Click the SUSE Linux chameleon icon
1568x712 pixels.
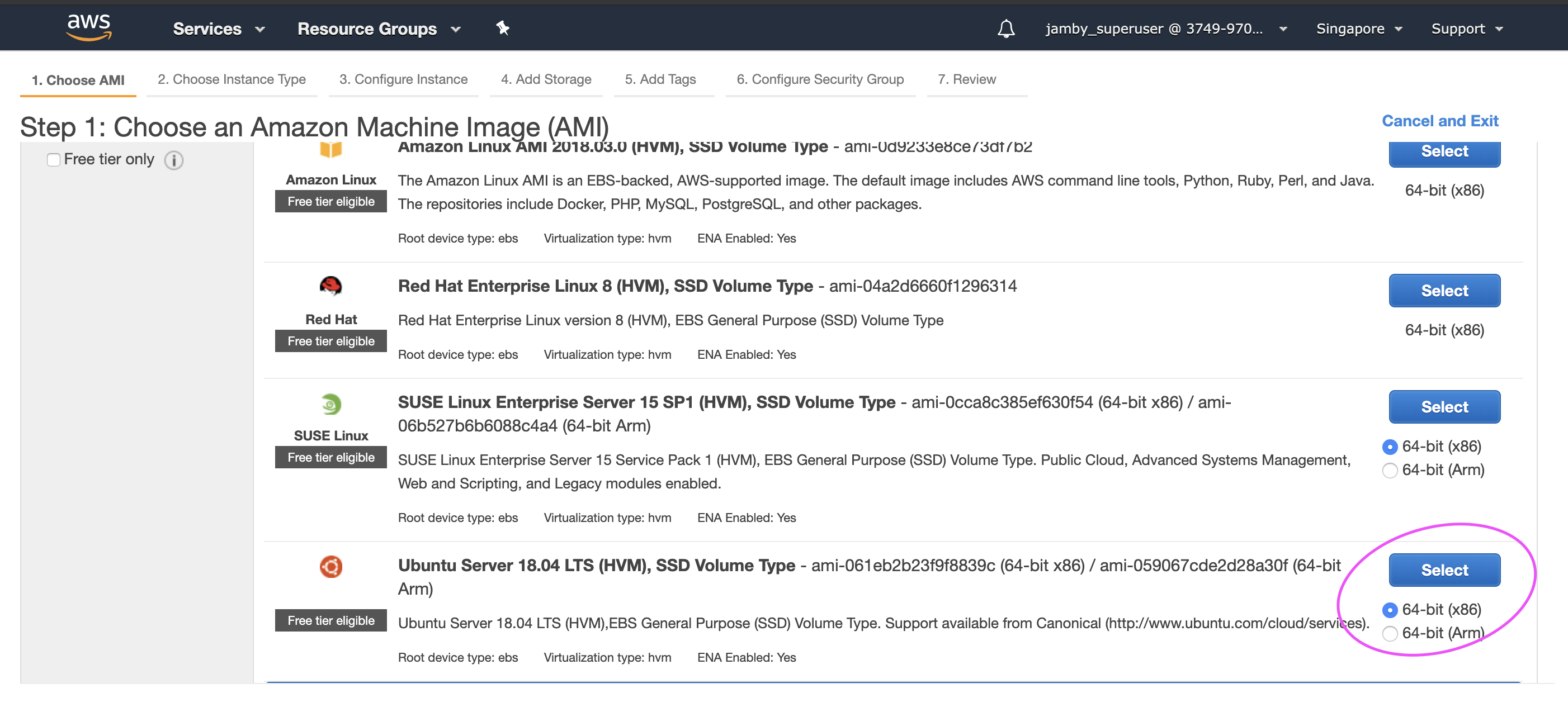click(330, 404)
